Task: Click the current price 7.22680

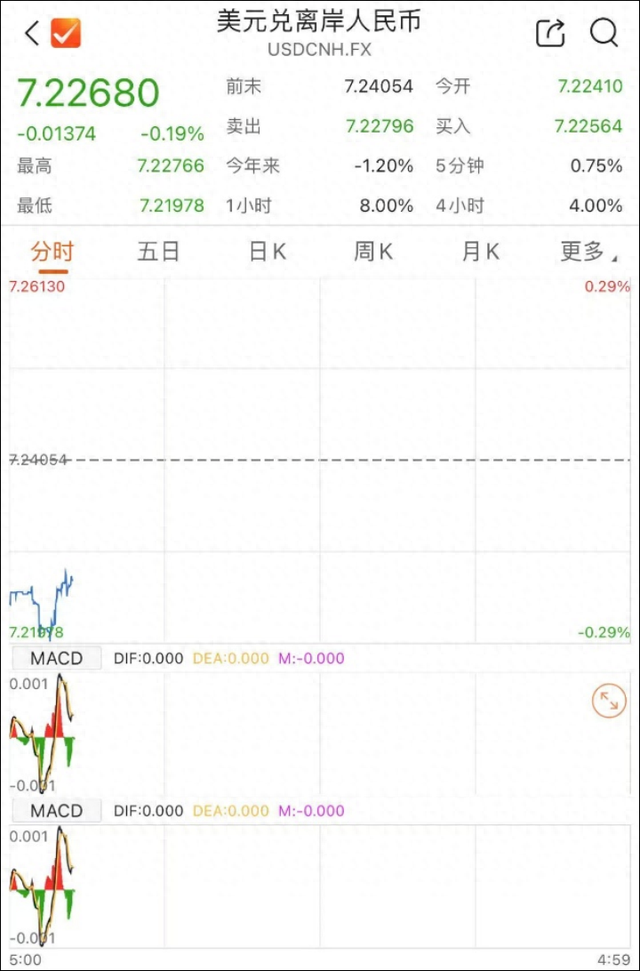Action: point(88,93)
